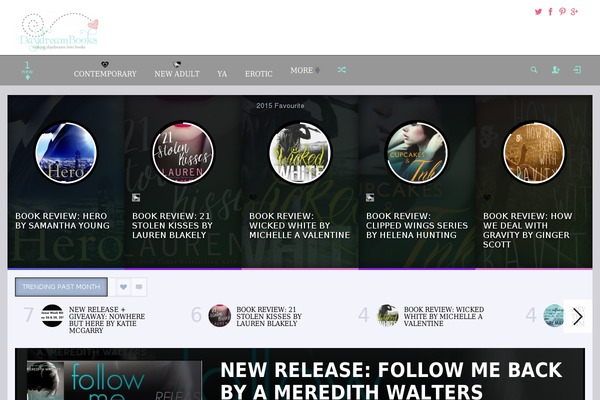Open the Pinterest social icon
The image size is (600, 400).
(x=562, y=11)
